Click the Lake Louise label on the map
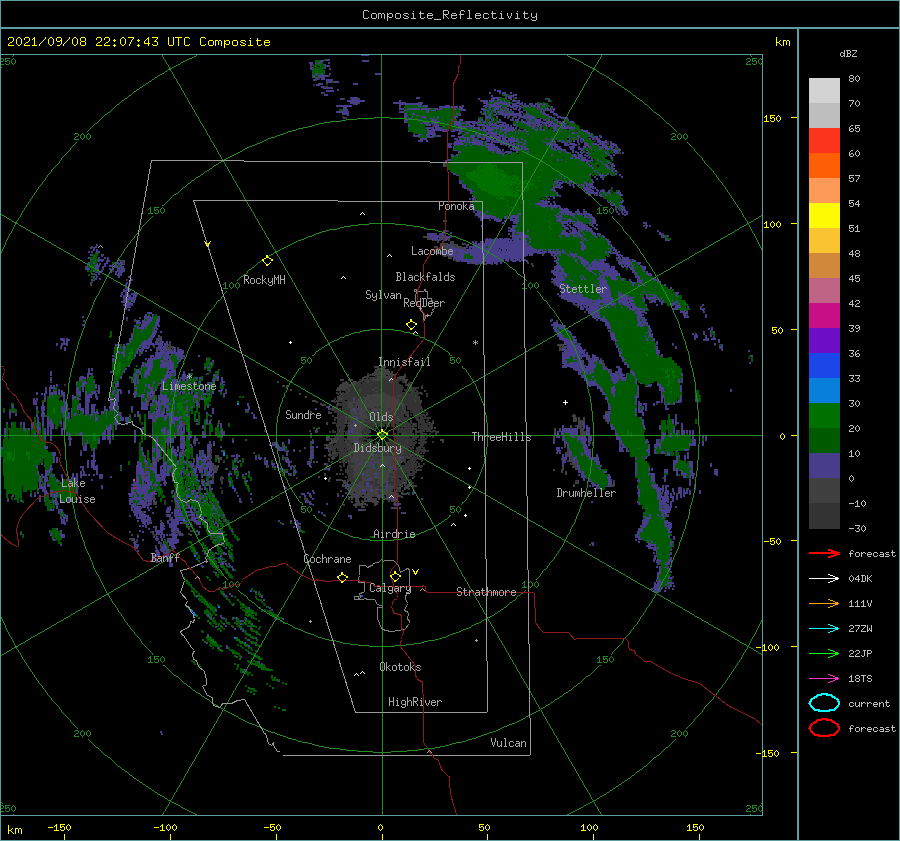The image size is (900, 841). [x=77, y=491]
